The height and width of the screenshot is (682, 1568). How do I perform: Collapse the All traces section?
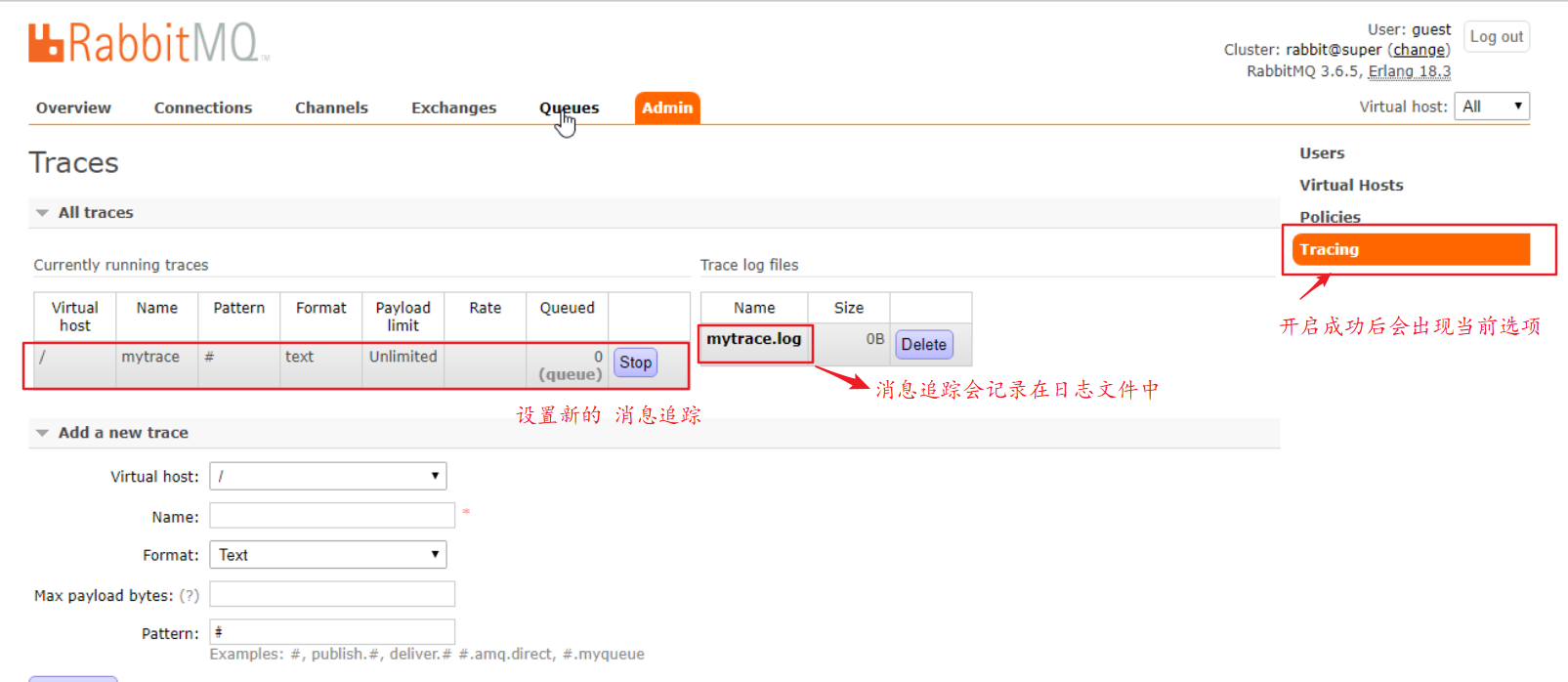[95, 212]
